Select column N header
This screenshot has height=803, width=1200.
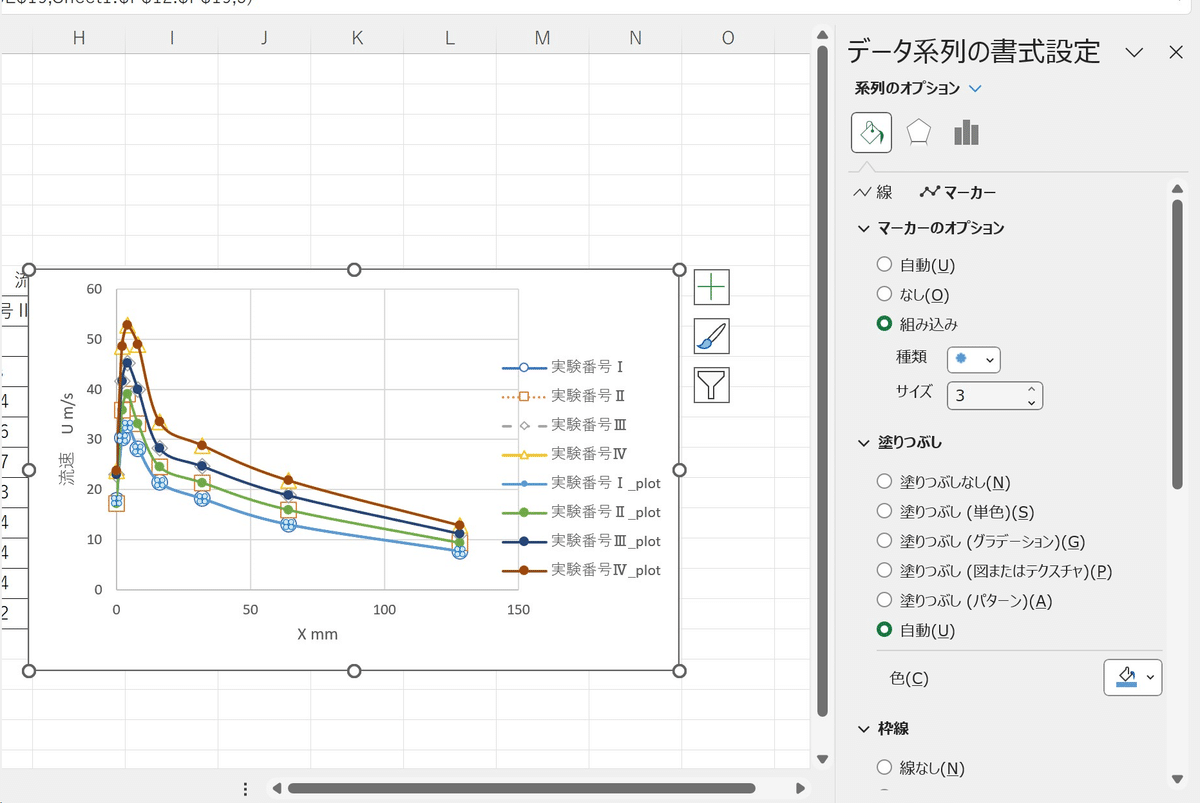pyautogui.click(x=635, y=38)
